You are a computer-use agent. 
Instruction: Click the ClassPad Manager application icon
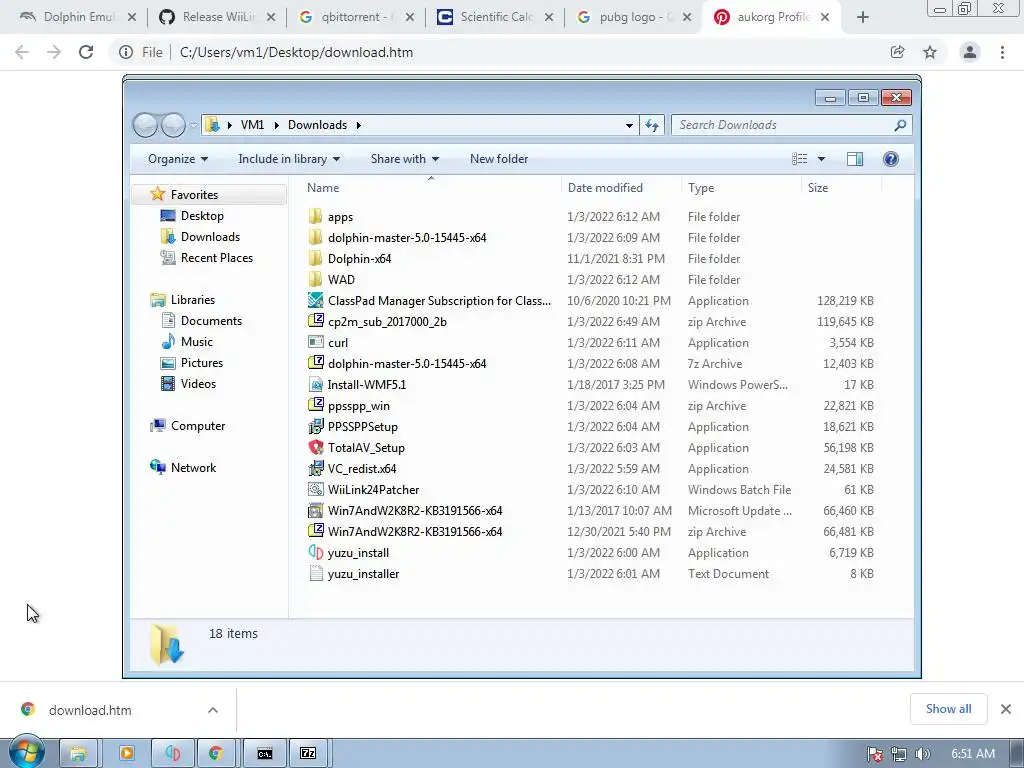[x=315, y=300]
